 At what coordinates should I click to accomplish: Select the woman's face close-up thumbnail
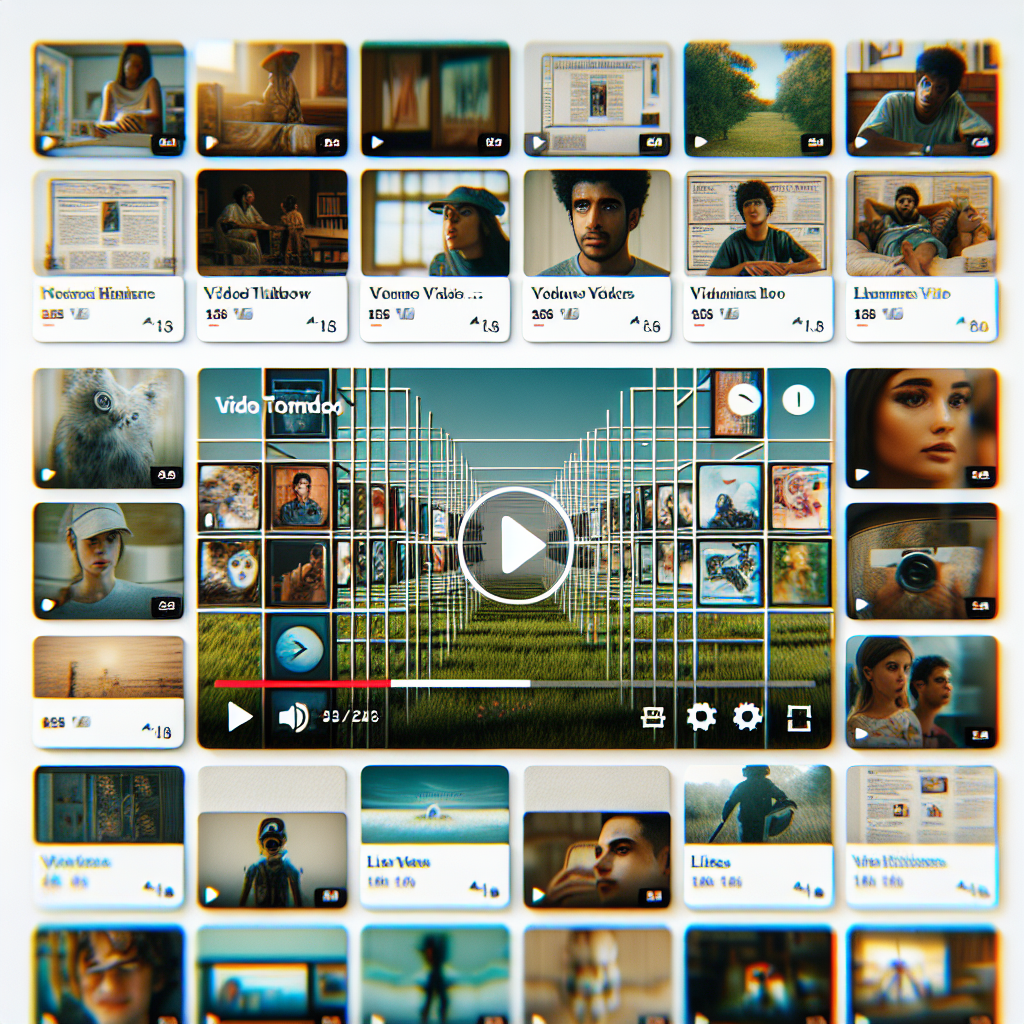coord(921,428)
